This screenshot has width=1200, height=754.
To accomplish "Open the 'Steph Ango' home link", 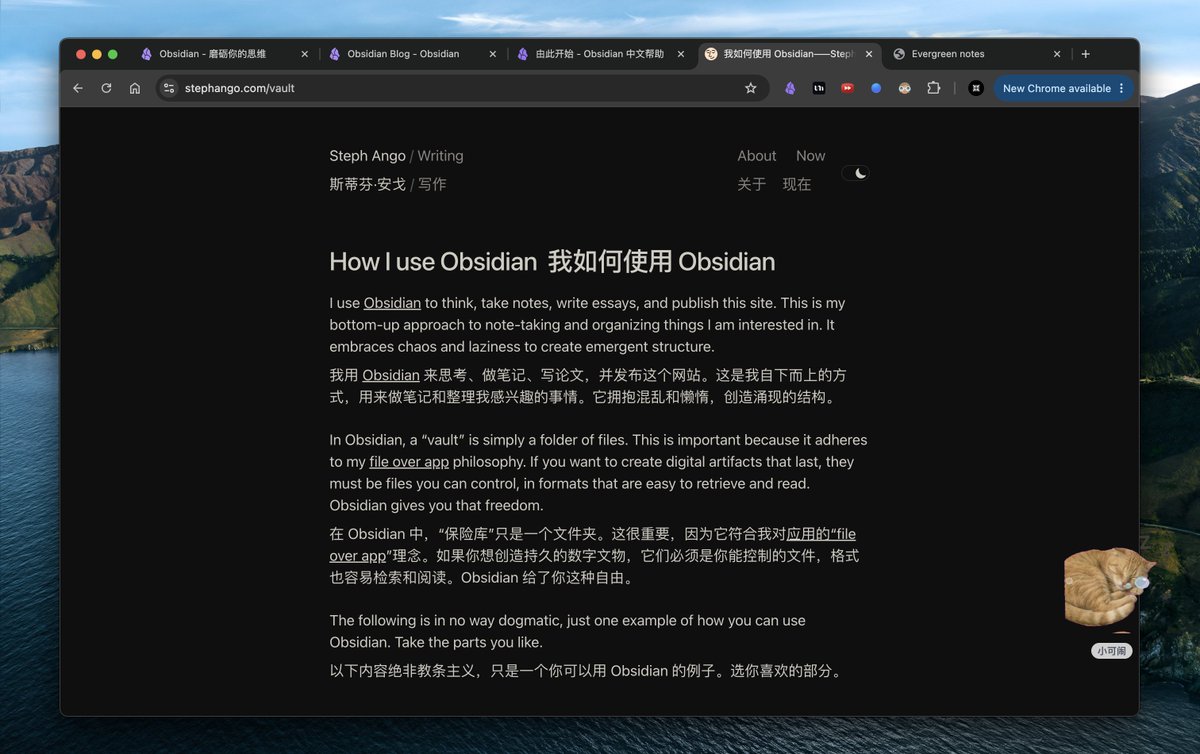I will click(x=367, y=156).
